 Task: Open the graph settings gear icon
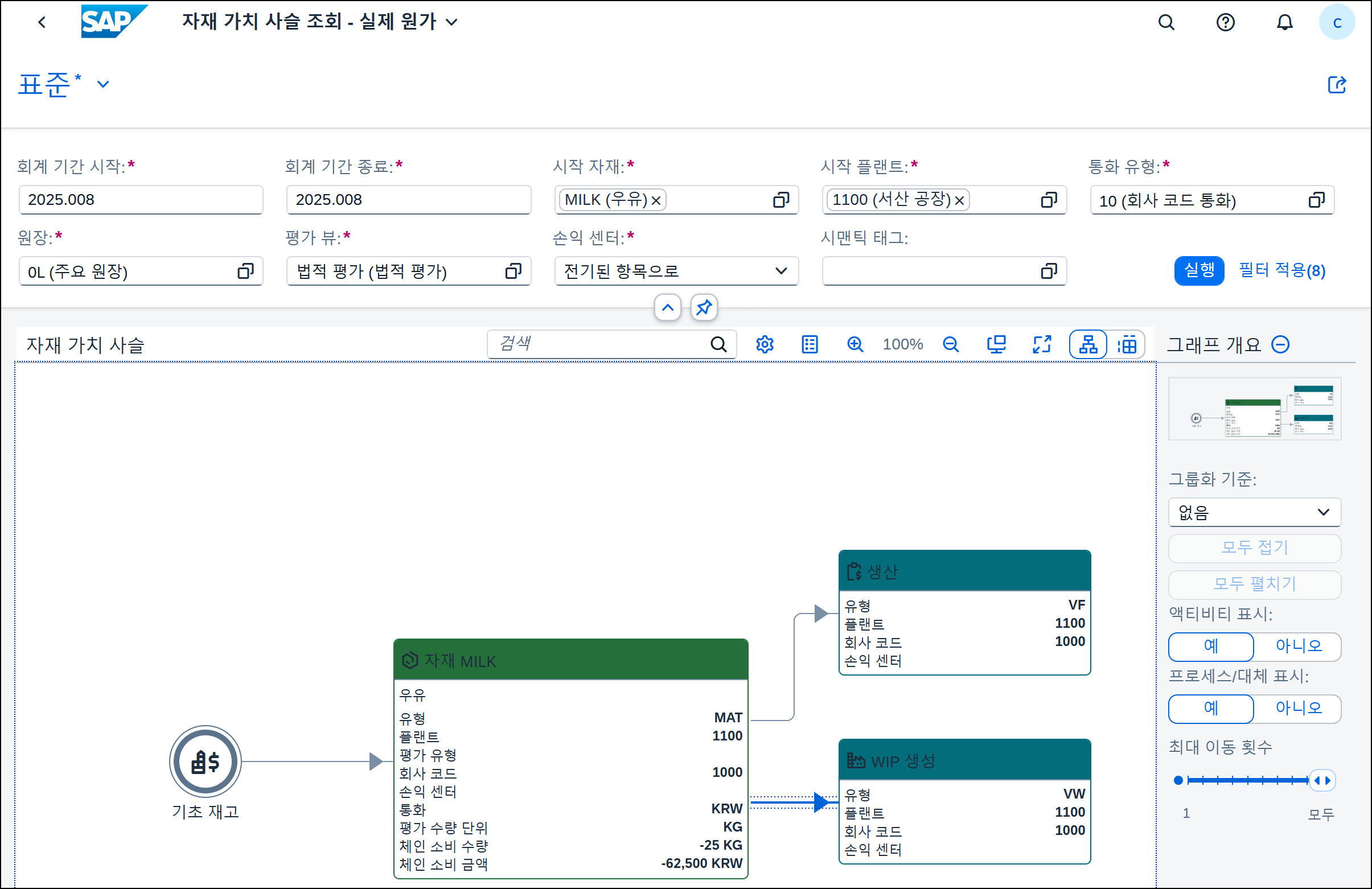coord(765,344)
